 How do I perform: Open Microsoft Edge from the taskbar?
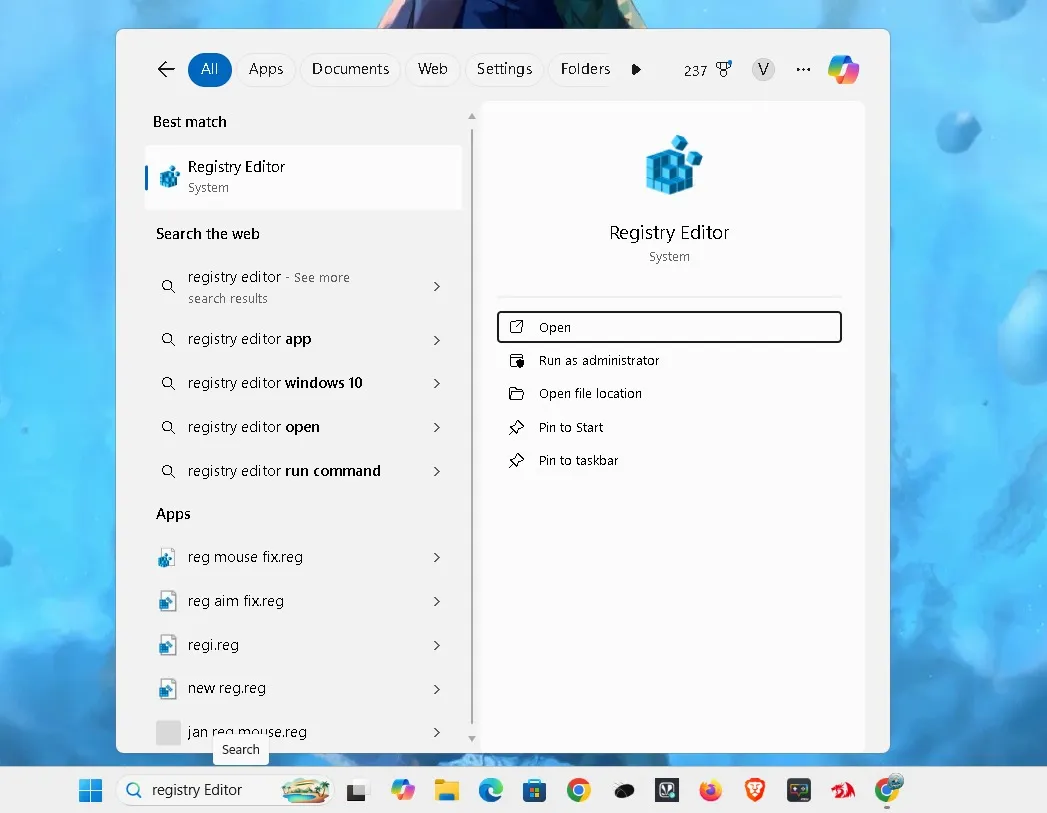pyautogui.click(x=490, y=790)
